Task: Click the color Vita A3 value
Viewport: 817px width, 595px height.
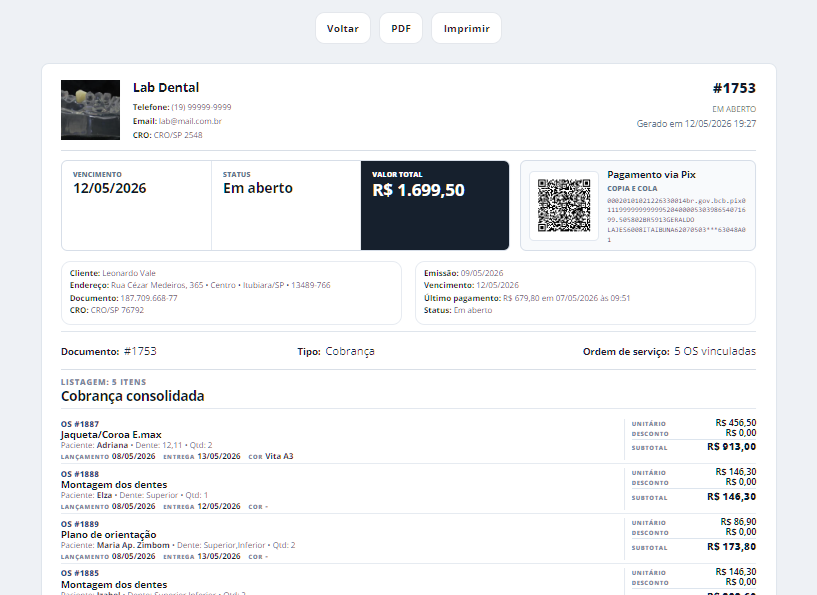Action: (279, 456)
